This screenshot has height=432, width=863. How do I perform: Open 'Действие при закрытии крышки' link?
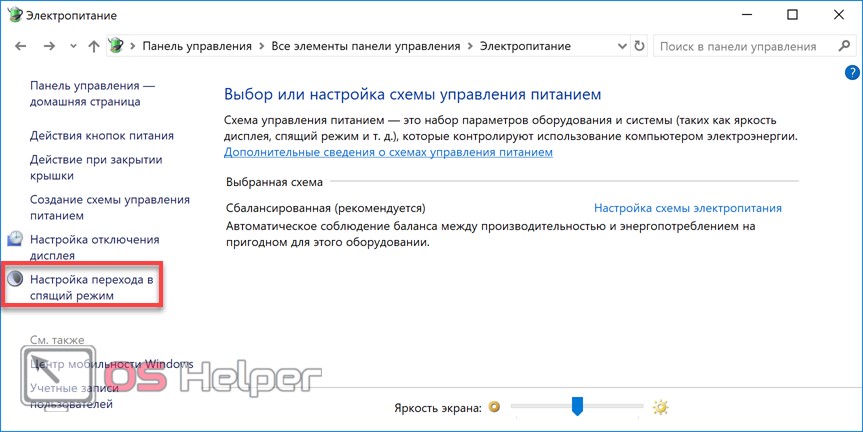(x=96, y=168)
